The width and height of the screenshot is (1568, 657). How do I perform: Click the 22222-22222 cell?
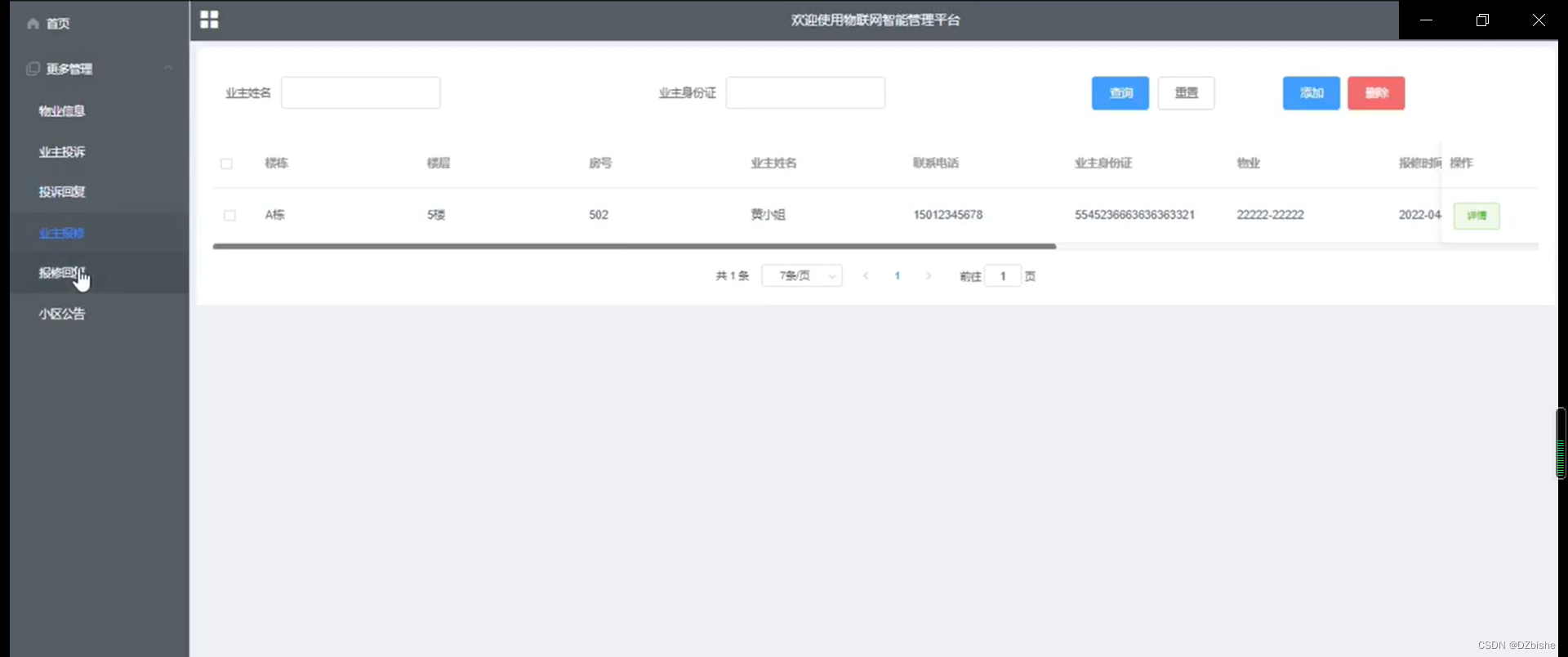pyautogui.click(x=1270, y=215)
